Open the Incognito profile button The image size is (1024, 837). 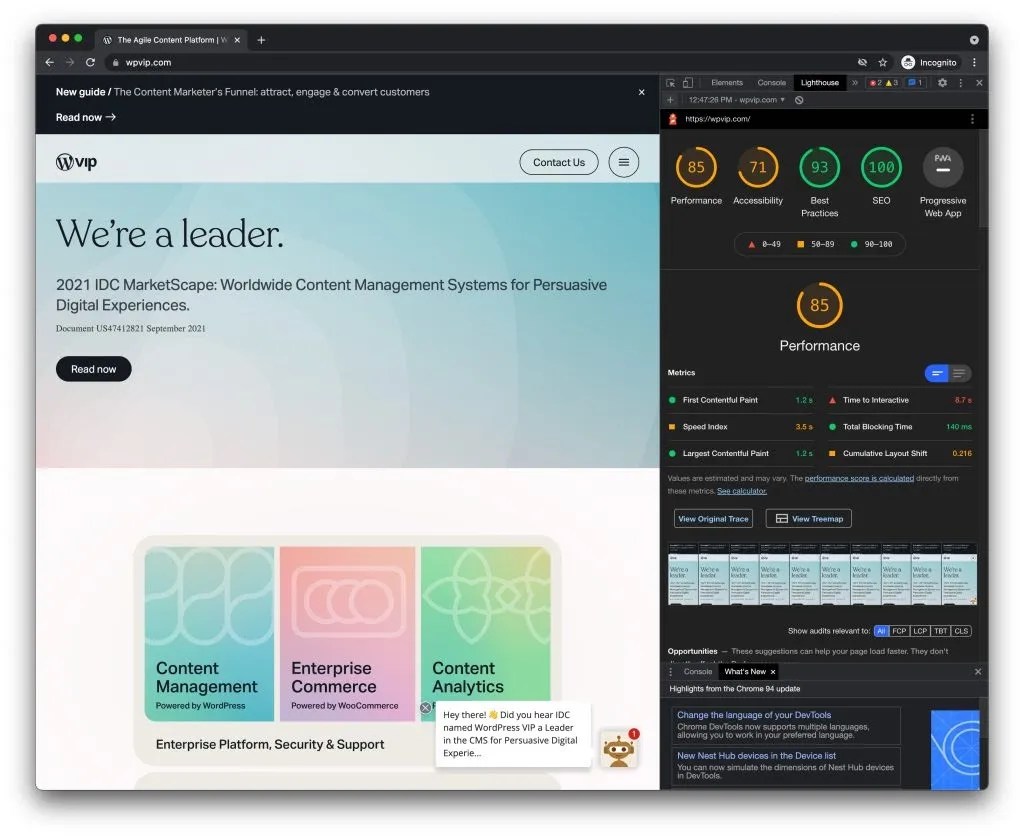[929, 63]
